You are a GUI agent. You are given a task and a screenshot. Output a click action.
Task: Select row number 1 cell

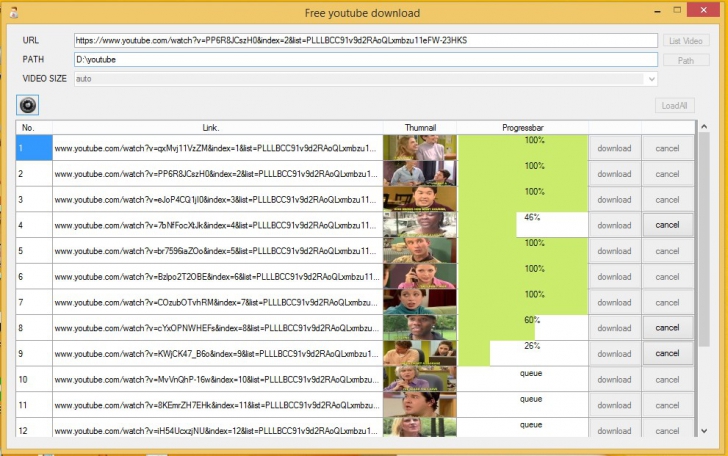tap(34, 148)
